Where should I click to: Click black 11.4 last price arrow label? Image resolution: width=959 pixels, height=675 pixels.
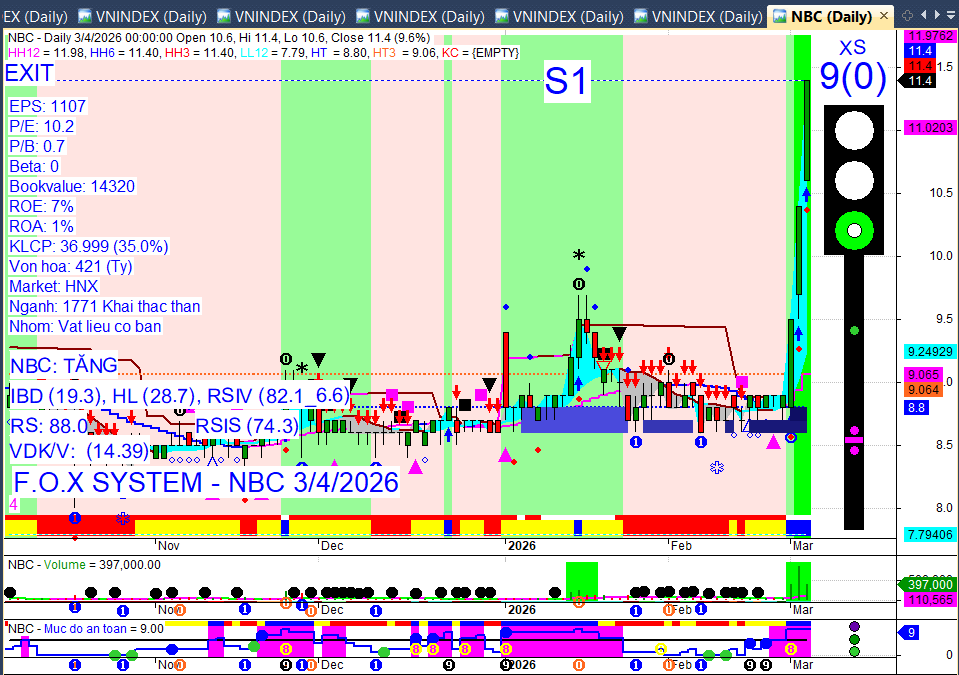(x=917, y=81)
